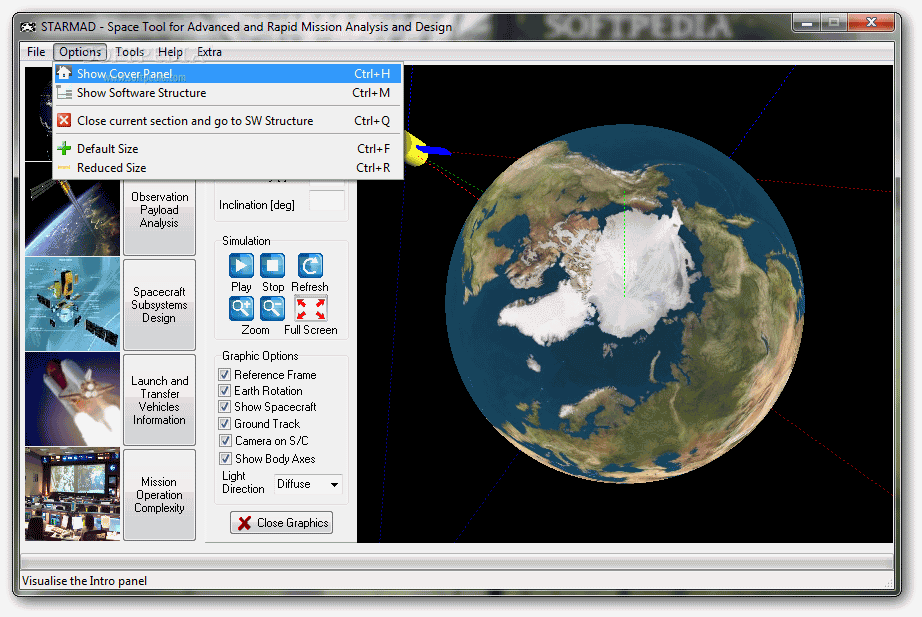Select the Default Size menu option

[x=228, y=148]
